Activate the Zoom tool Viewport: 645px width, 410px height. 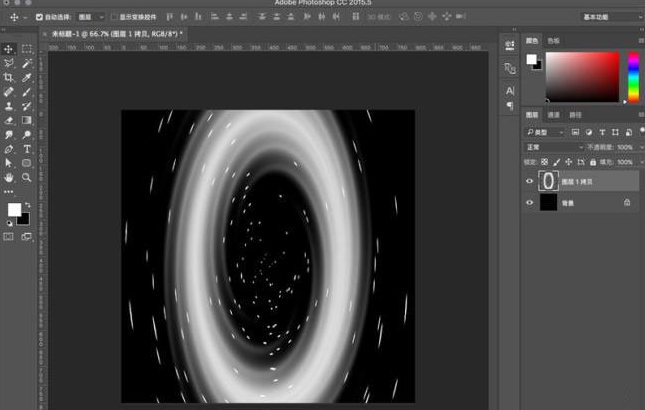click(x=27, y=177)
